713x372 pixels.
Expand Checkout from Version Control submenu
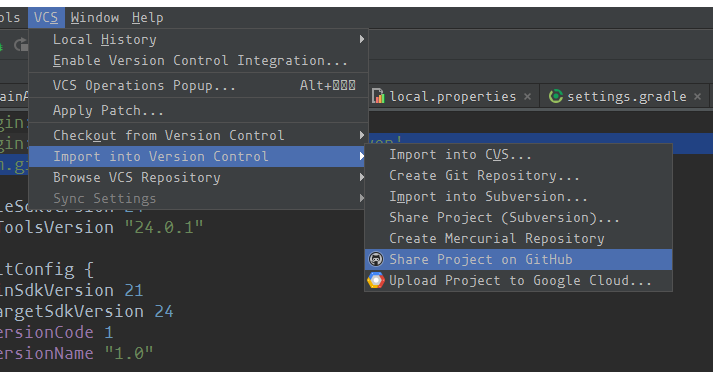coord(362,135)
